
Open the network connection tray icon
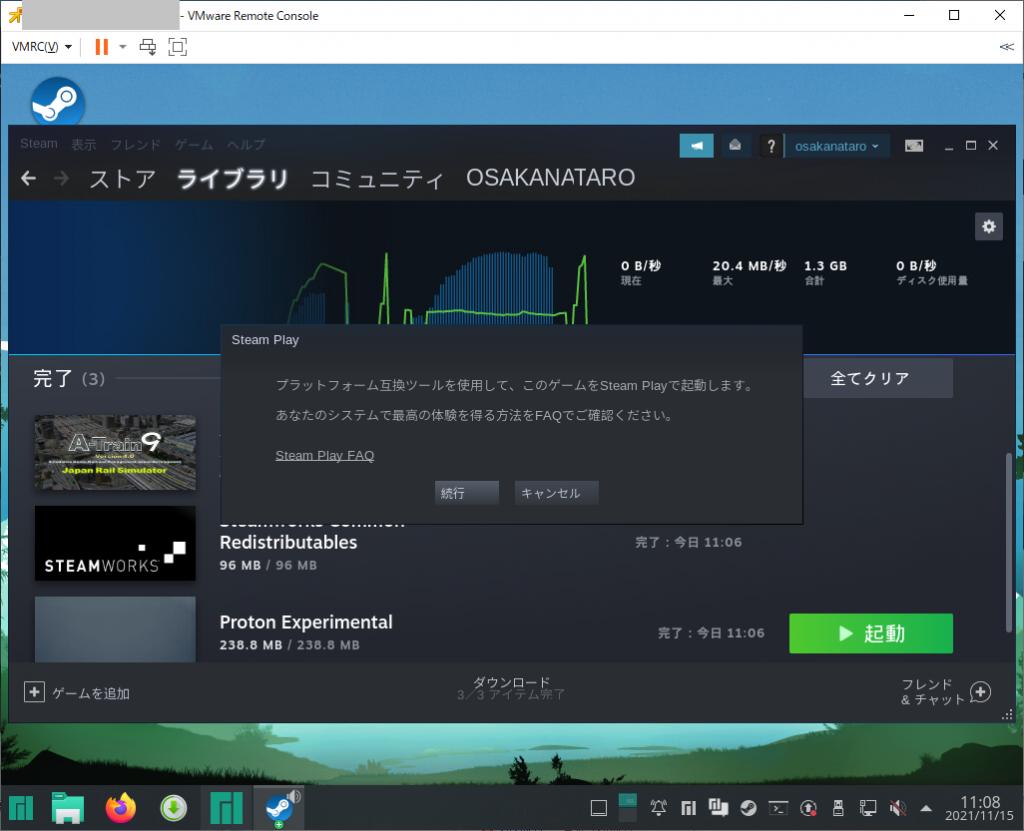(868, 808)
